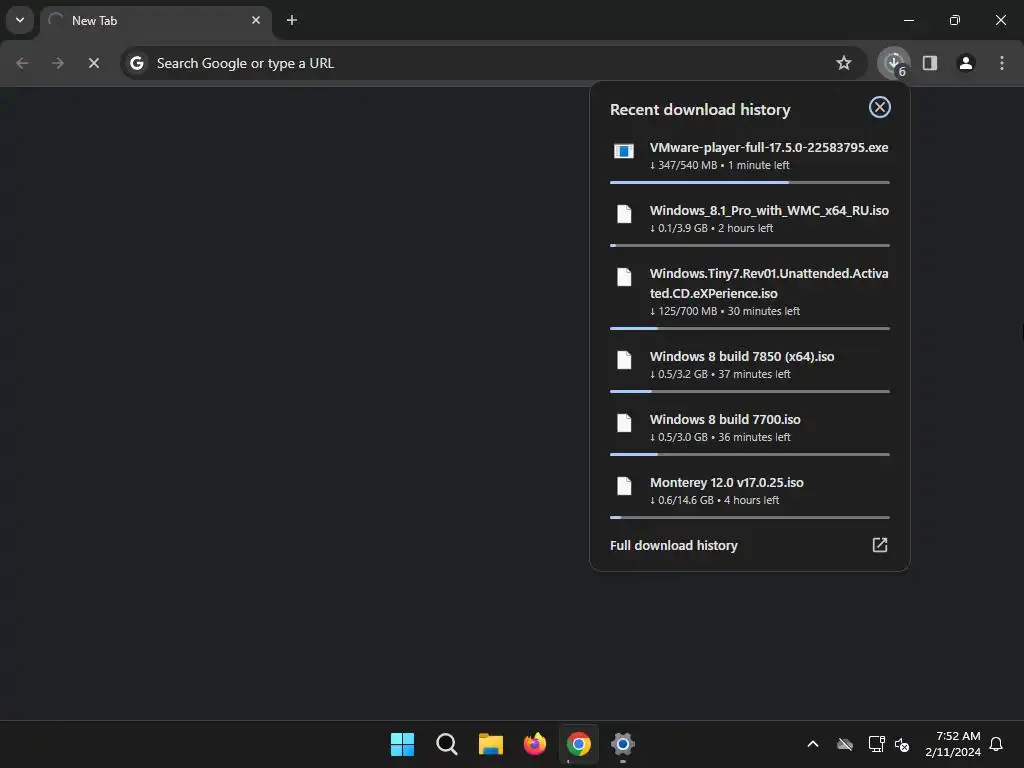Click the OneDrive cloud tray icon
The width and height of the screenshot is (1024, 768).
coord(845,744)
